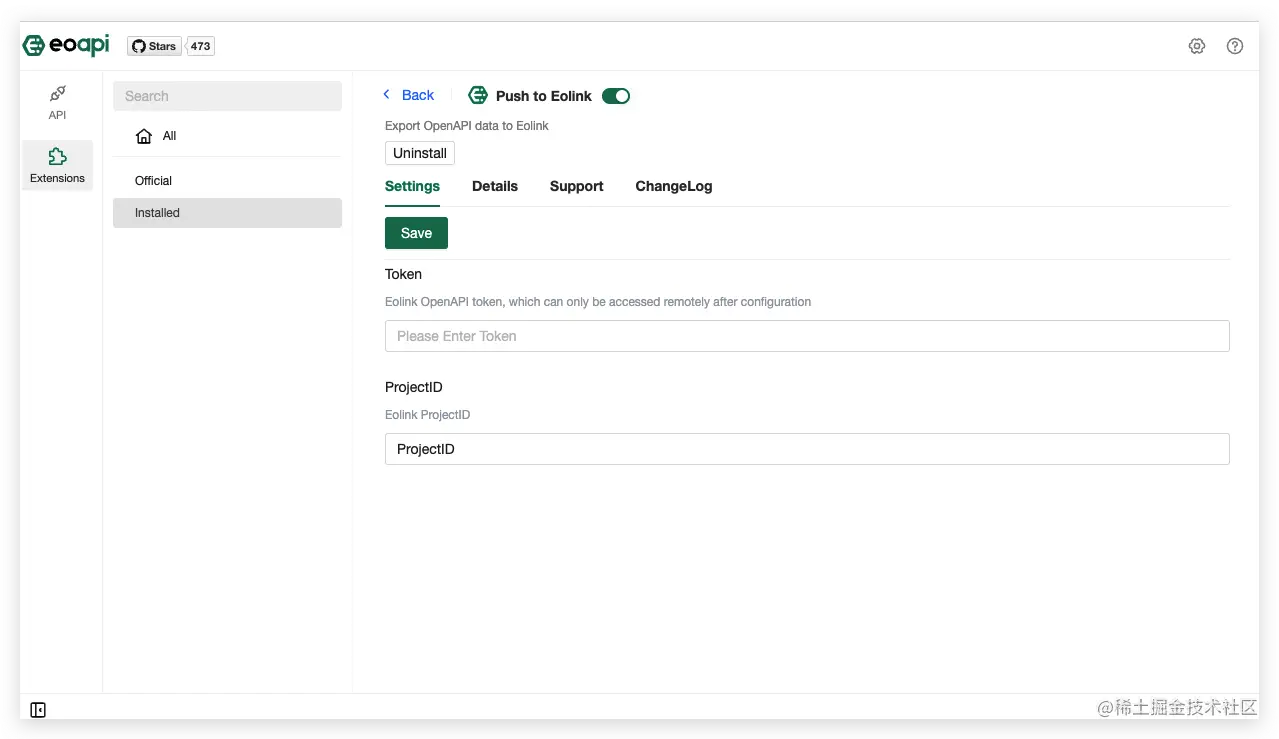Switch to the Support tab
Screen dimensions: 1279x739
[577, 186]
